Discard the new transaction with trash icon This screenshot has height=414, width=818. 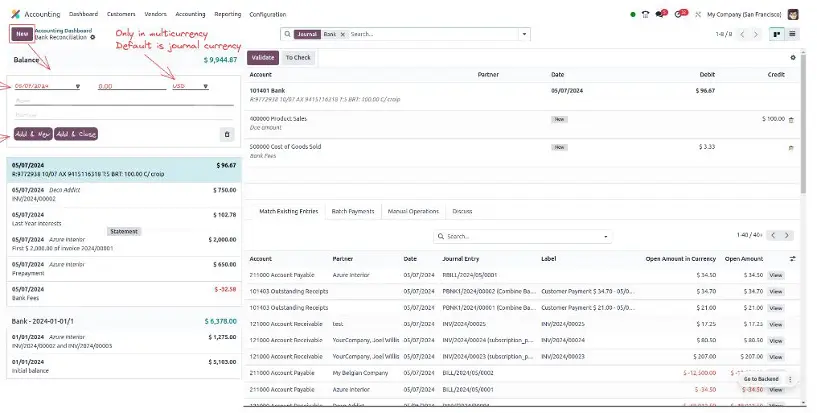click(x=227, y=135)
